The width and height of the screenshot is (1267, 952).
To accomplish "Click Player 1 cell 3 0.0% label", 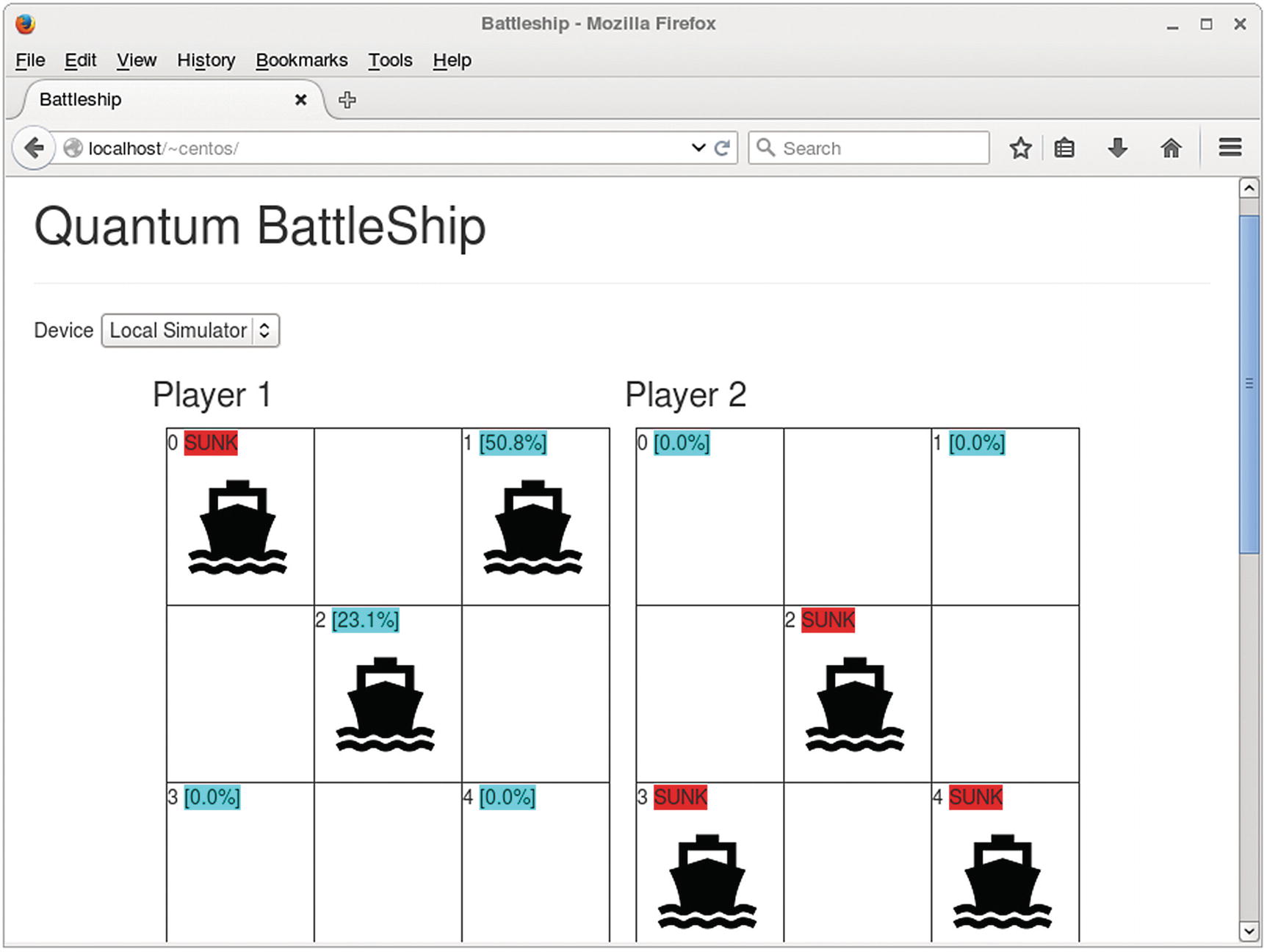I will [x=212, y=797].
